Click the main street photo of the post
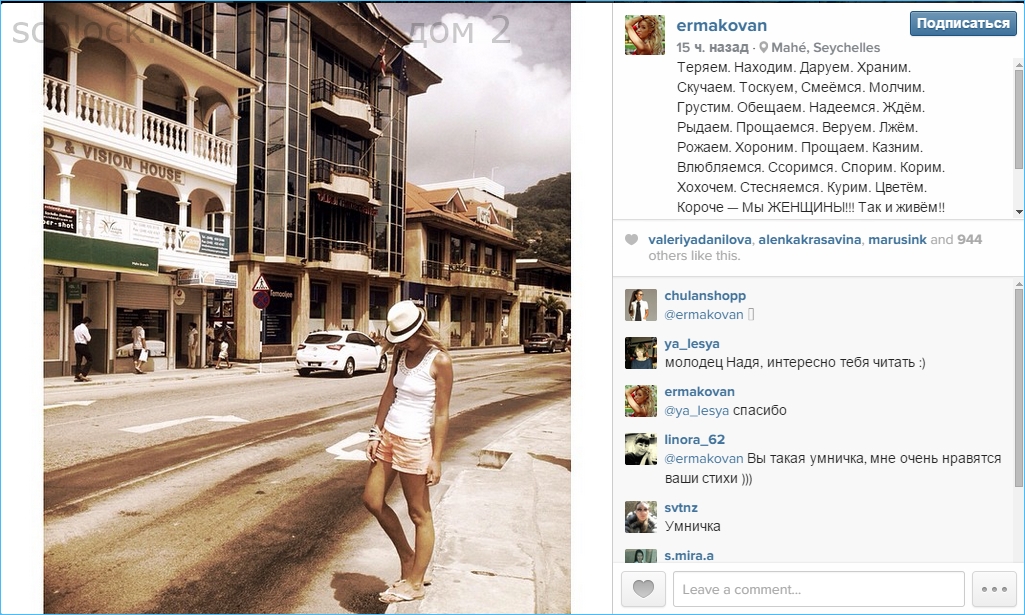Screen dimensions: 1025x615 (x=307, y=308)
